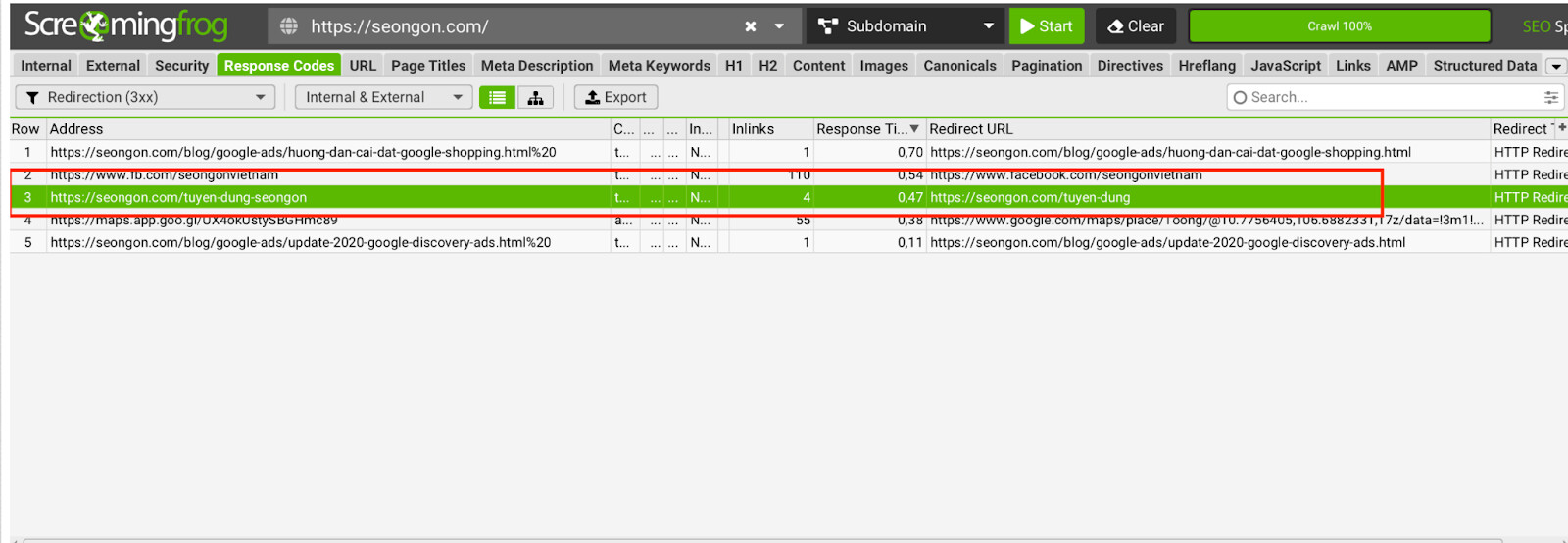Image resolution: width=1568 pixels, height=543 pixels.
Task: Switch to list view icon
Action: 497,97
